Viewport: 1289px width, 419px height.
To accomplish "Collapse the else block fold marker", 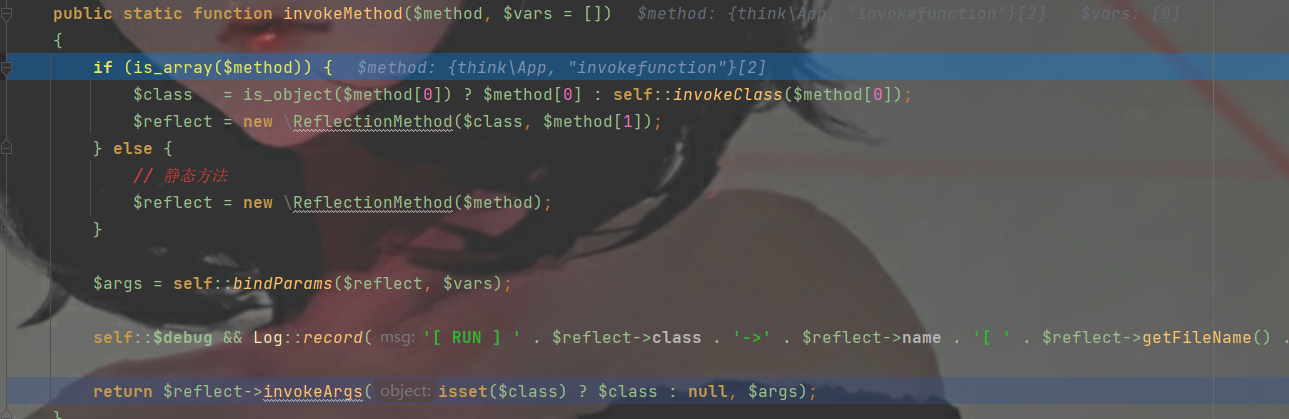I will click(7, 149).
